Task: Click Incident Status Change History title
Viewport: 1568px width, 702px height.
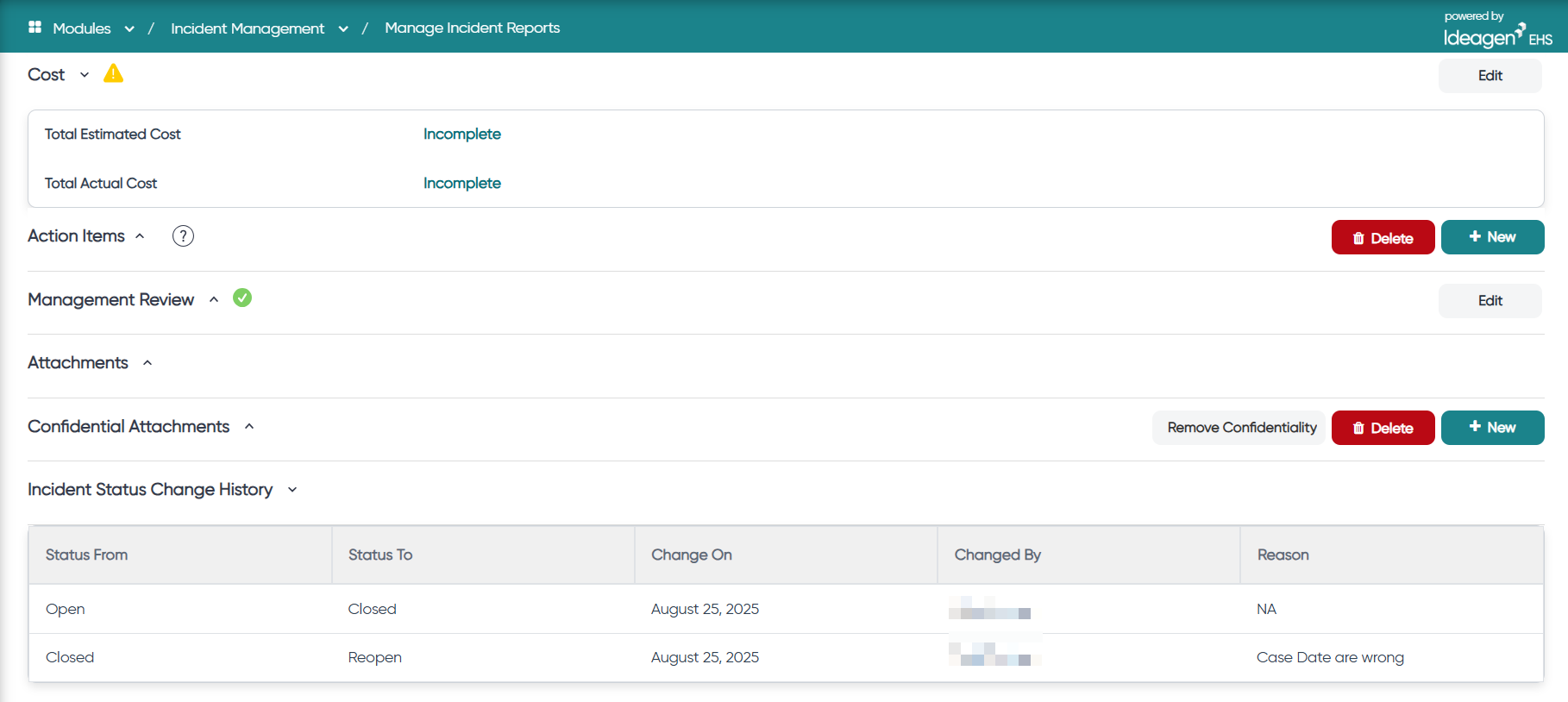Action: [x=150, y=489]
